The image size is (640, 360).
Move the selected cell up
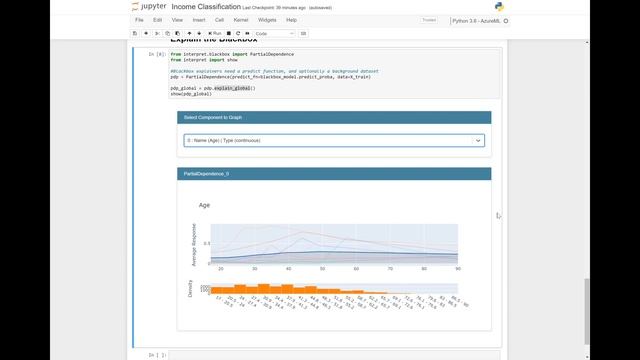[189, 33]
